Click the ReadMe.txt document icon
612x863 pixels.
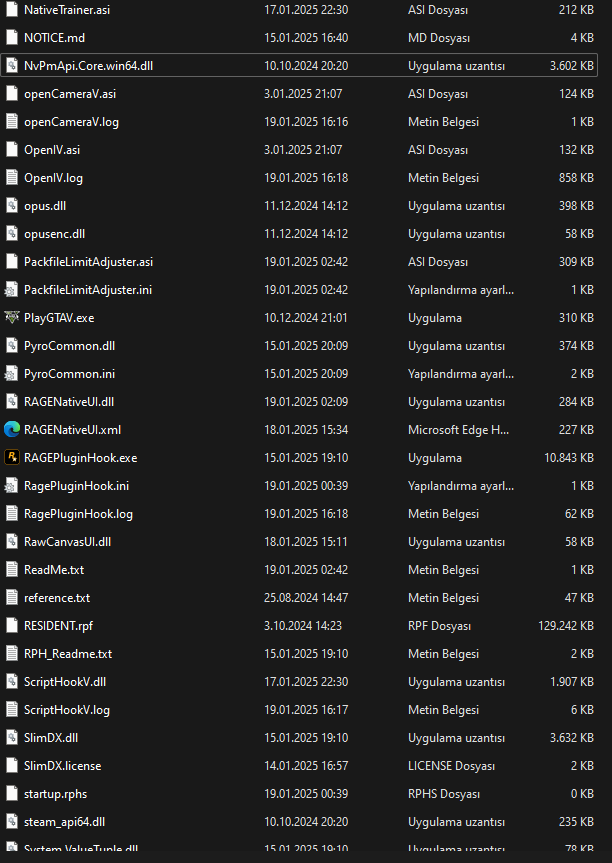[12, 570]
